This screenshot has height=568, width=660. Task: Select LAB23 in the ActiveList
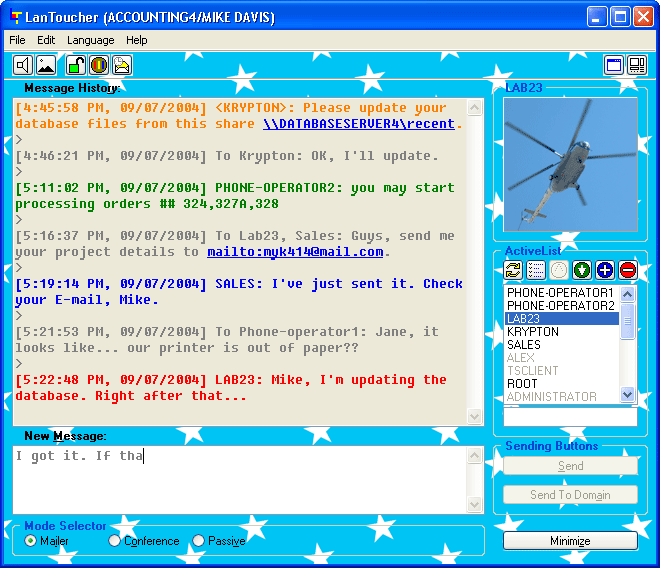coord(562,319)
